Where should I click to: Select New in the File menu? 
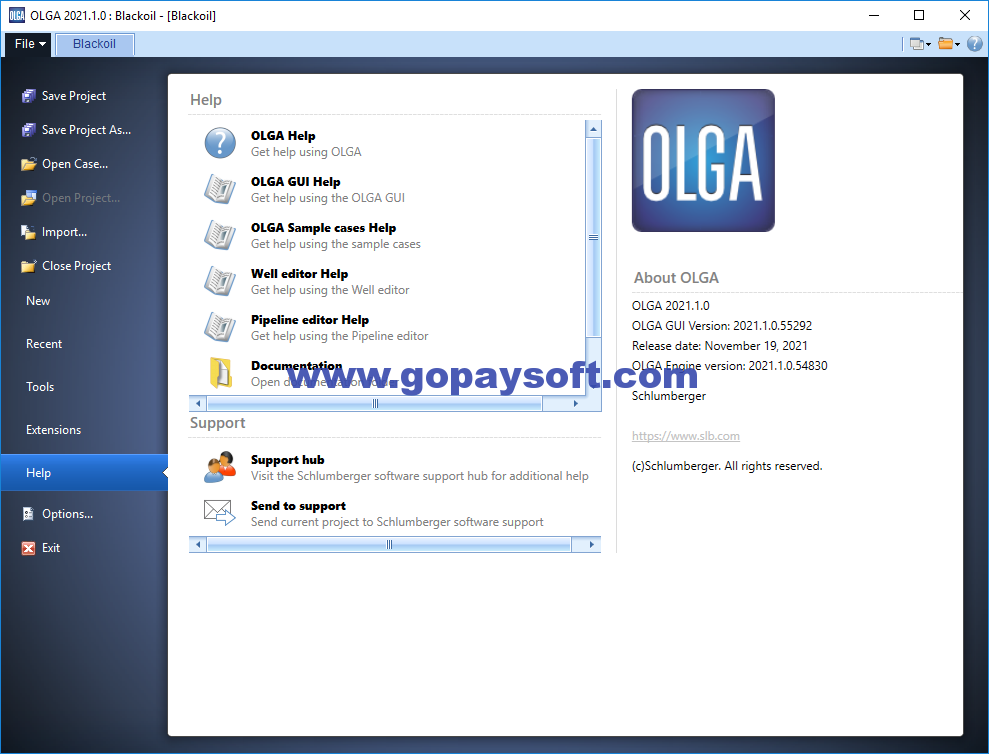tap(38, 301)
